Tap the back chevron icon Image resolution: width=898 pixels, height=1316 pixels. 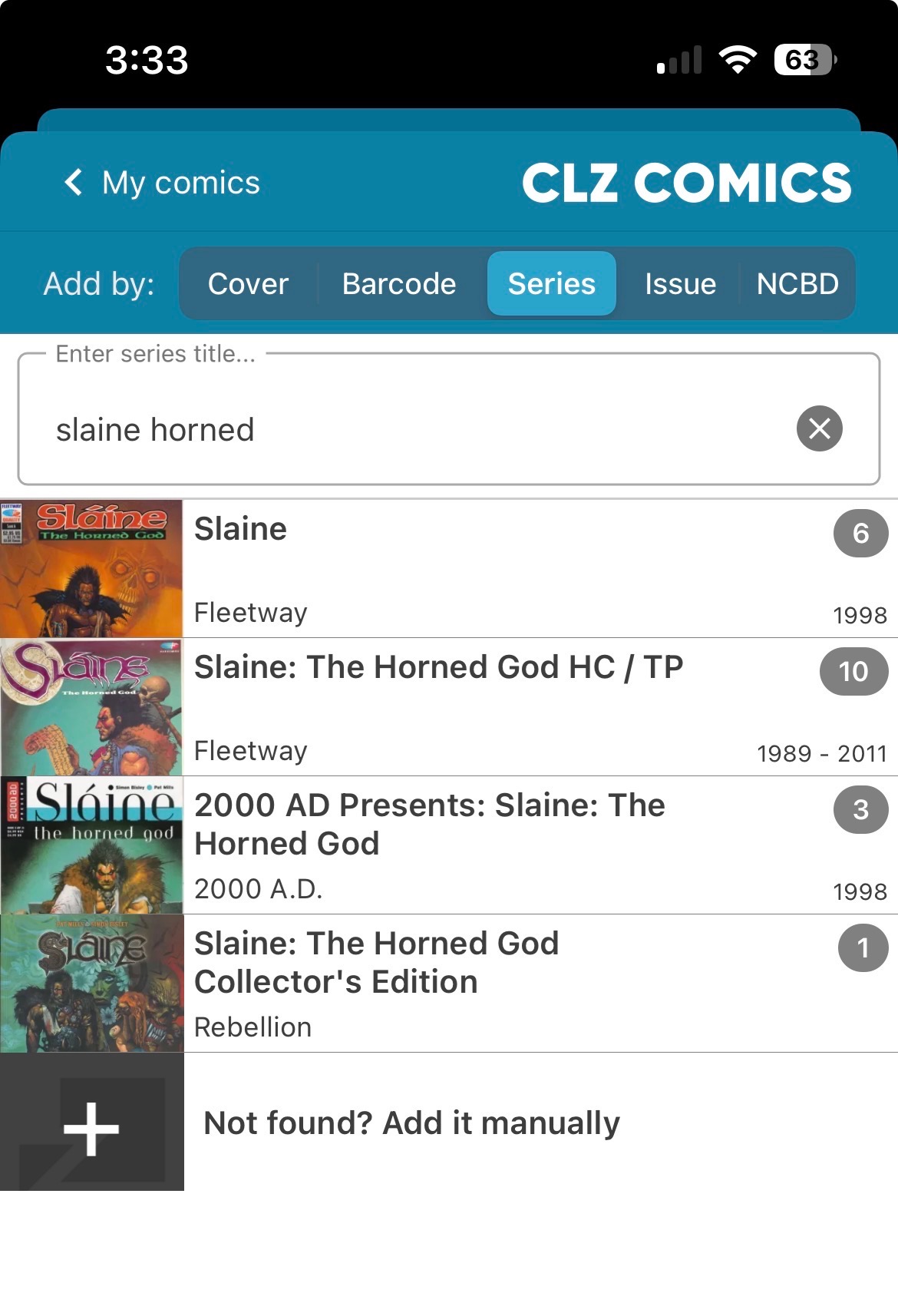(x=74, y=183)
